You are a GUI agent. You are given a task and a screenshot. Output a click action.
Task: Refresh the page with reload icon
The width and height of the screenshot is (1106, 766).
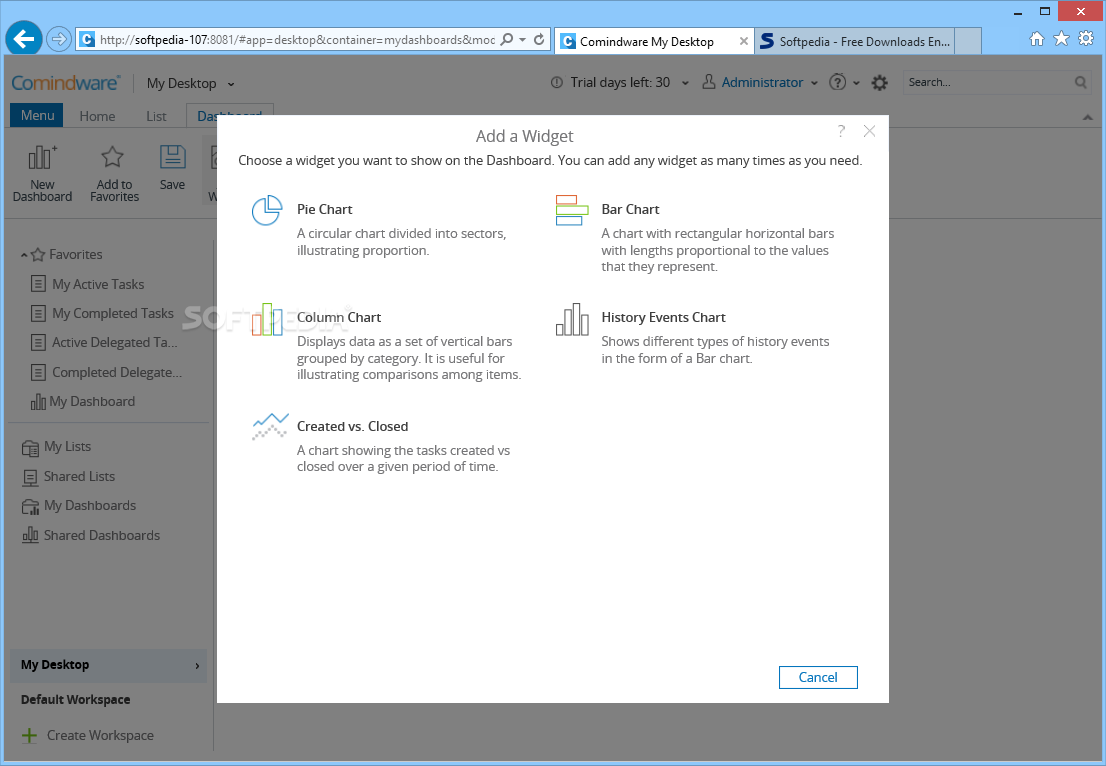[x=539, y=39]
